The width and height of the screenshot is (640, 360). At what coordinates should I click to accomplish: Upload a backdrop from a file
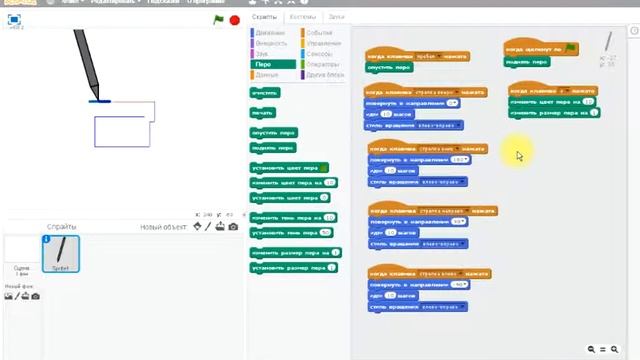click(x=25, y=296)
